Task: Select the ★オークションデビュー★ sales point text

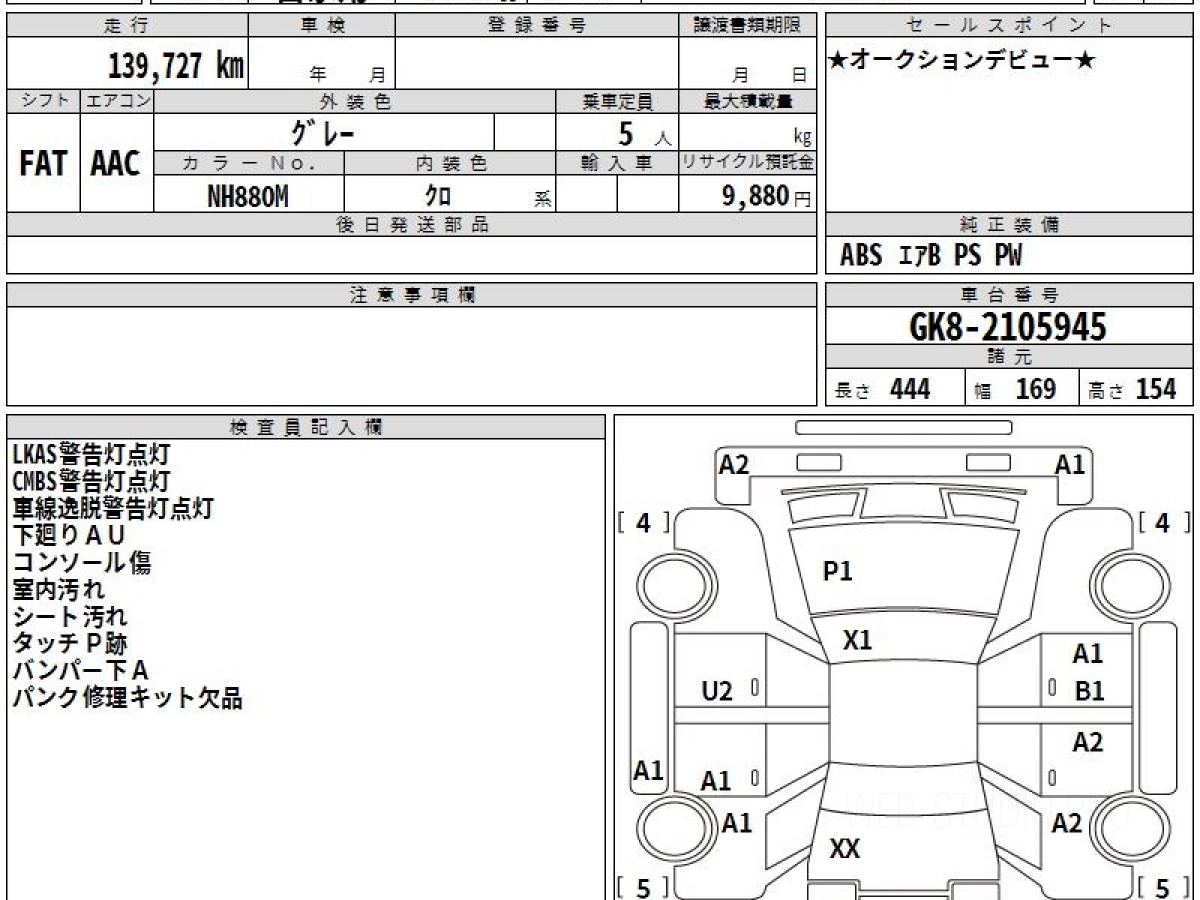Action: point(962,61)
